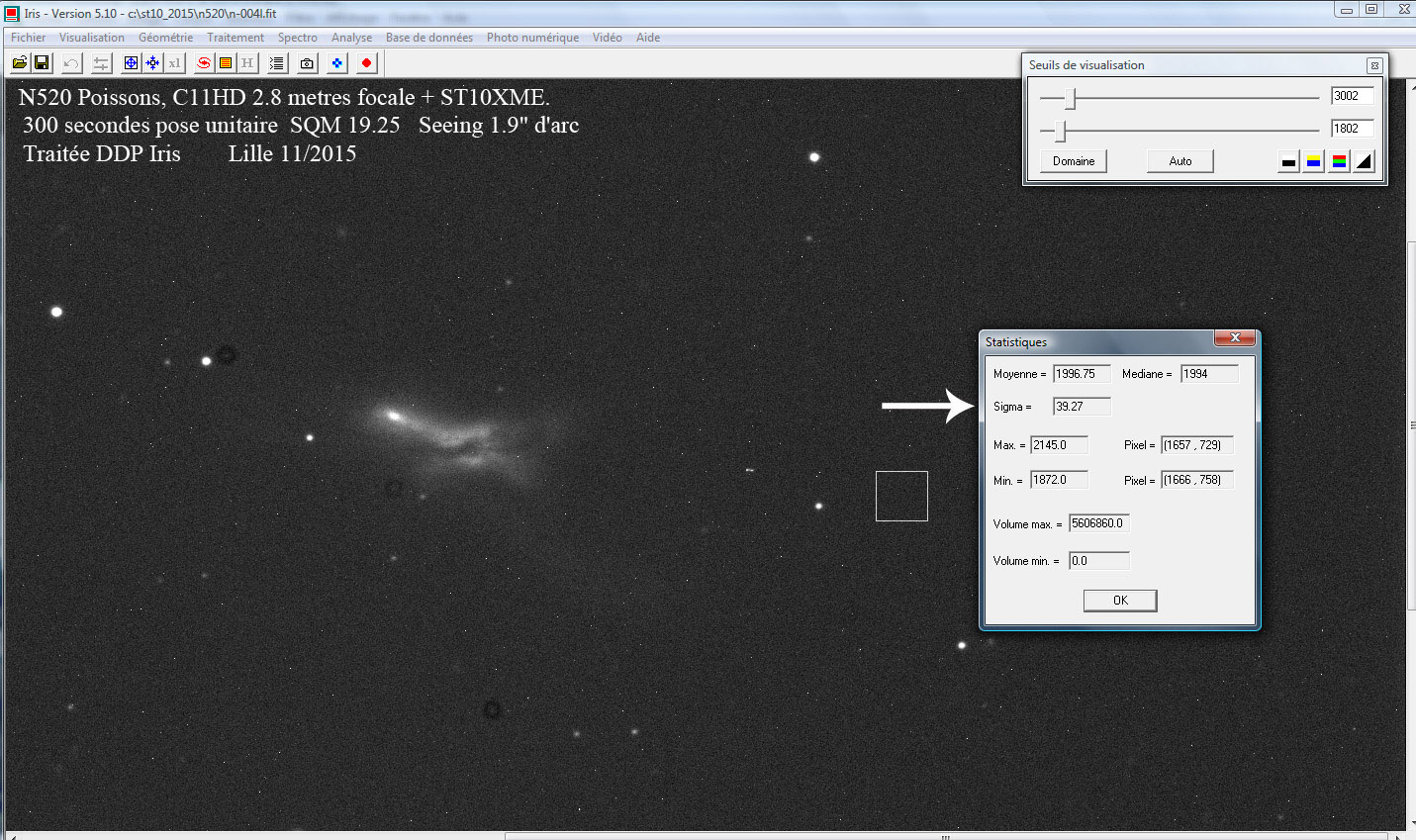This screenshot has width=1416, height=840.
Task: Minimize the Iris main window
Action: (1346, 10)
